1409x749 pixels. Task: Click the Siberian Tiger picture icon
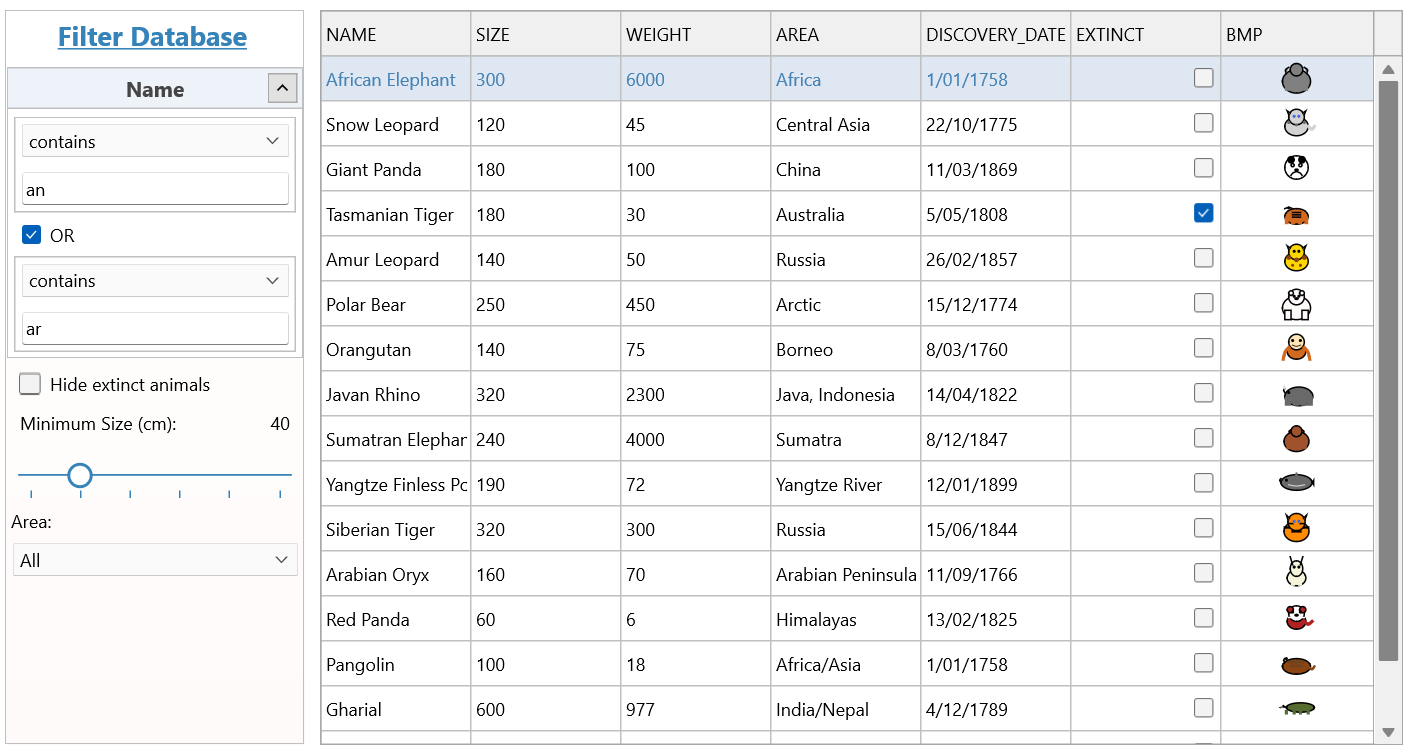[x=1296, y=529]
